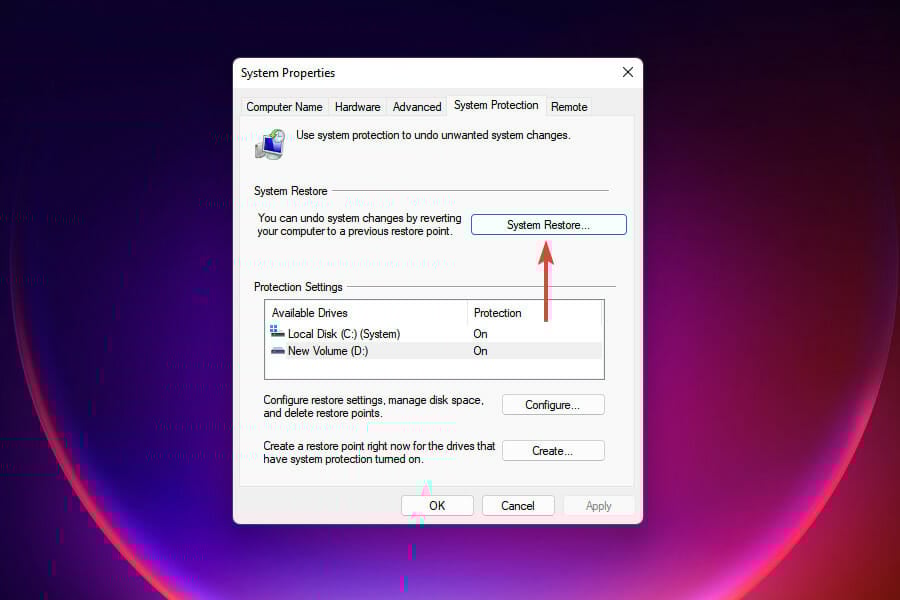Viewport: 900px width, 600px height.
Task: Cancel the System Properties dialog
Action: click(x=518, y=505)
